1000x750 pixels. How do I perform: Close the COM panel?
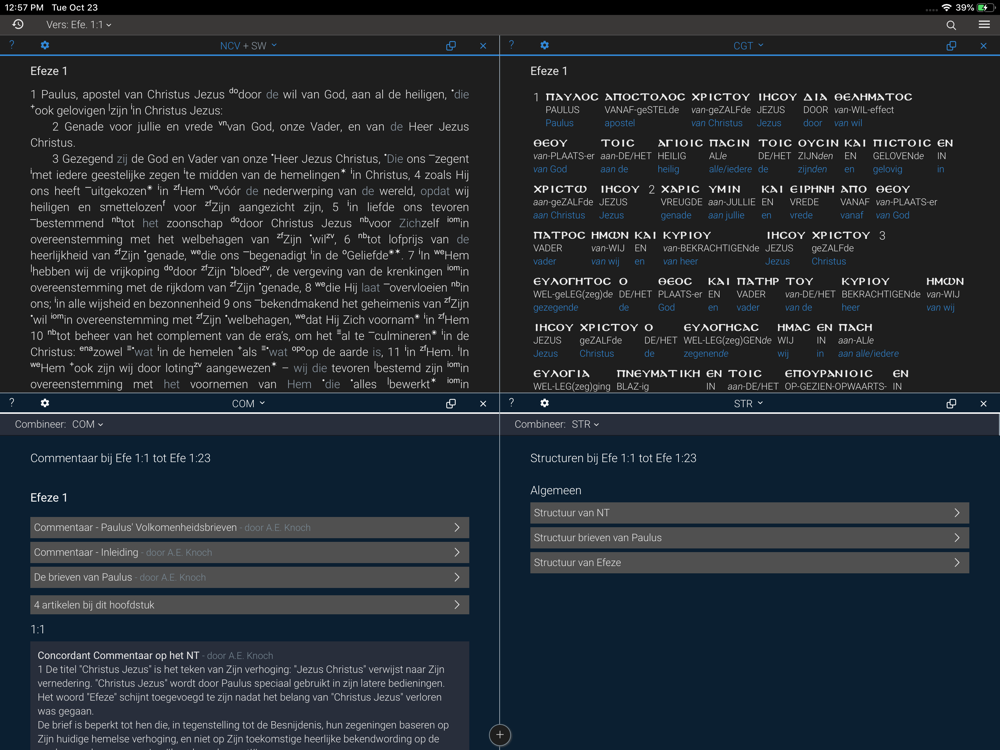point(483,404)
